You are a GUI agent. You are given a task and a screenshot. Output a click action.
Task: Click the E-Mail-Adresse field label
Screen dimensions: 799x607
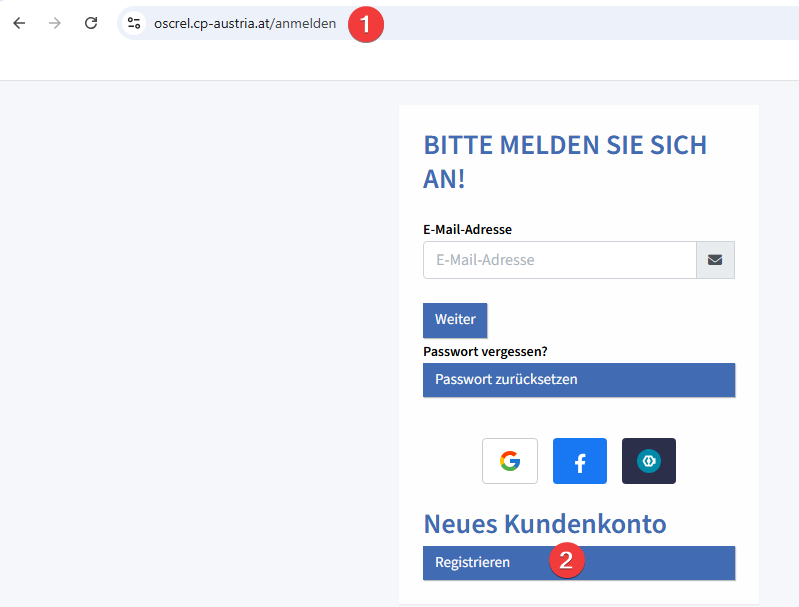coord(467,229)
